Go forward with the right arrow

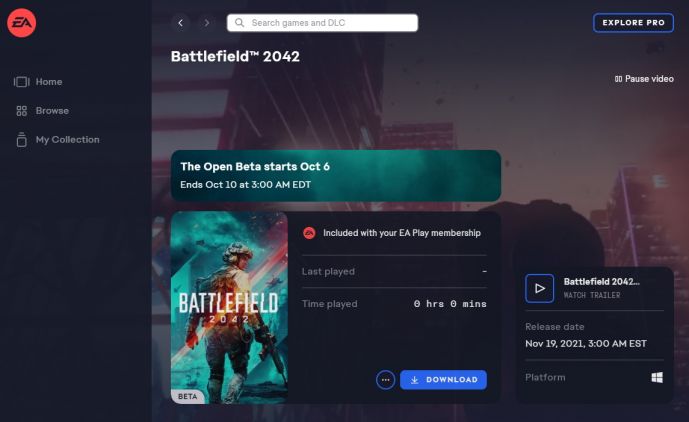[x=207, y=23]
